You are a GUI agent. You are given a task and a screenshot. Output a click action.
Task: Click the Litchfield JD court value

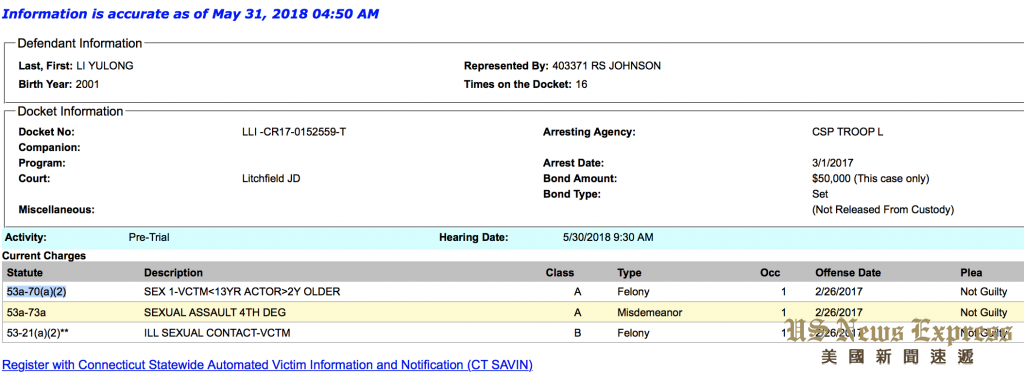271,178
